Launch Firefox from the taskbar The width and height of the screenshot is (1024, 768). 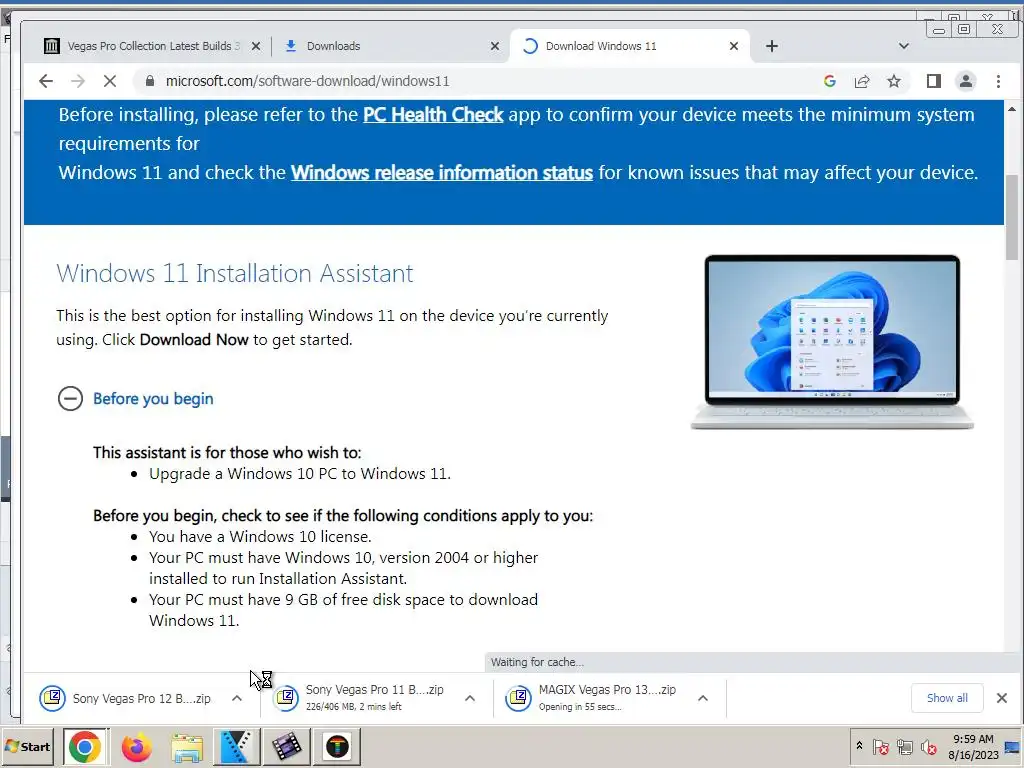click(x=136, y=746)
